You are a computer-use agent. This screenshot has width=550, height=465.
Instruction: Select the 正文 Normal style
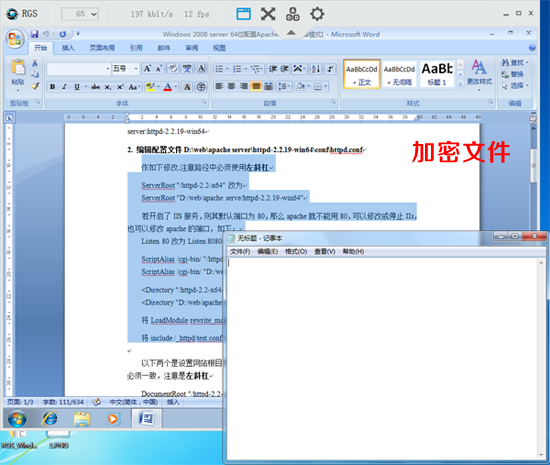pos(362,74)
